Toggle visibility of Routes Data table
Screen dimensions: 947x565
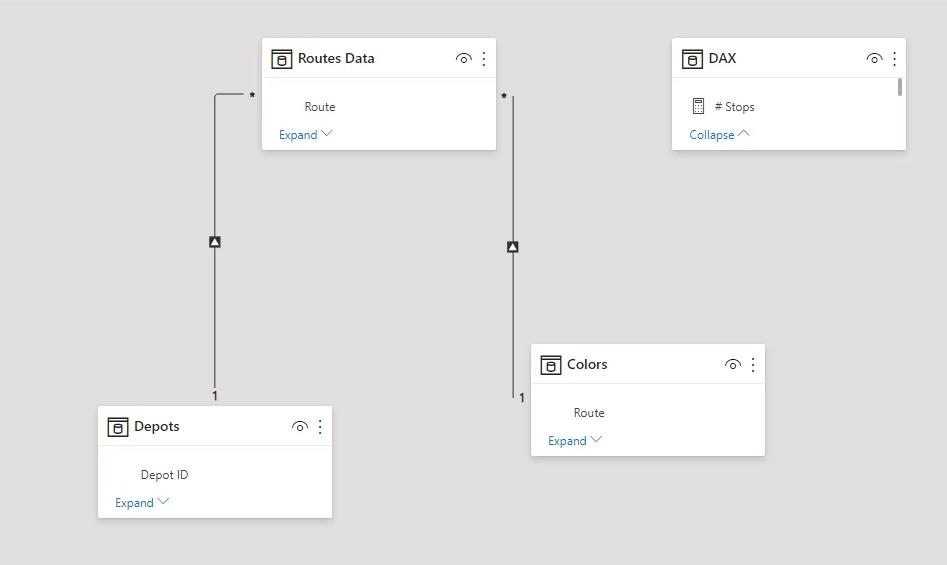[463, 59]
